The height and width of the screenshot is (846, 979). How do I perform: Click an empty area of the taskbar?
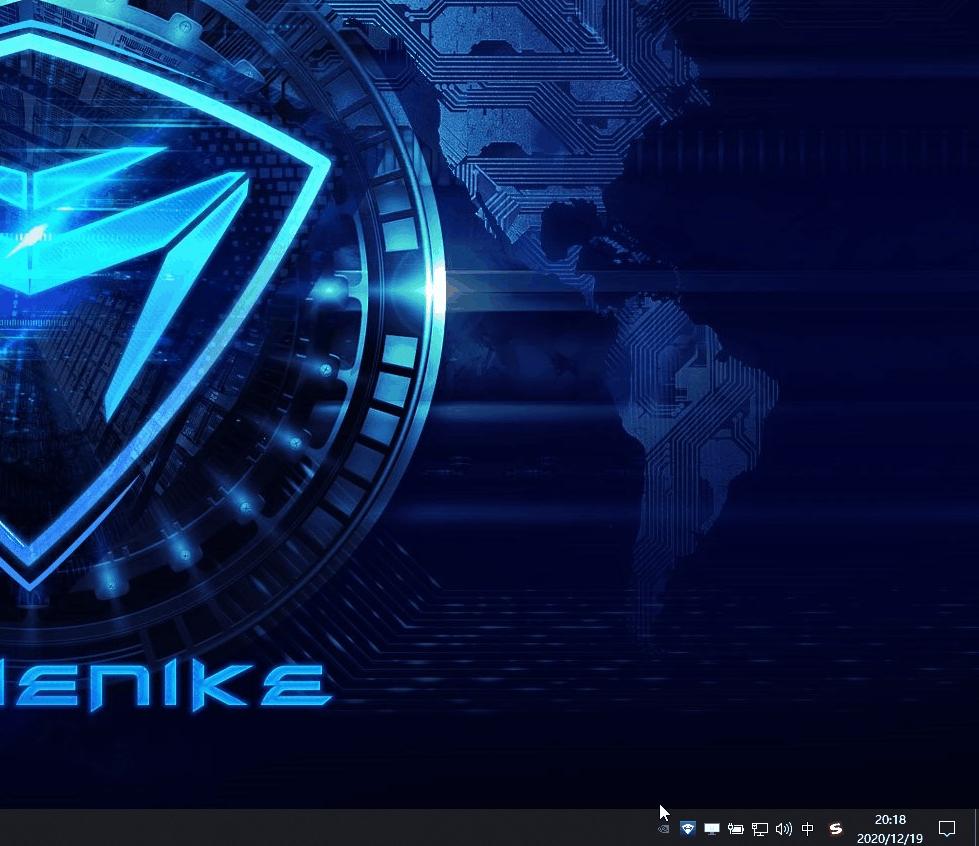(x=312, y=828)
